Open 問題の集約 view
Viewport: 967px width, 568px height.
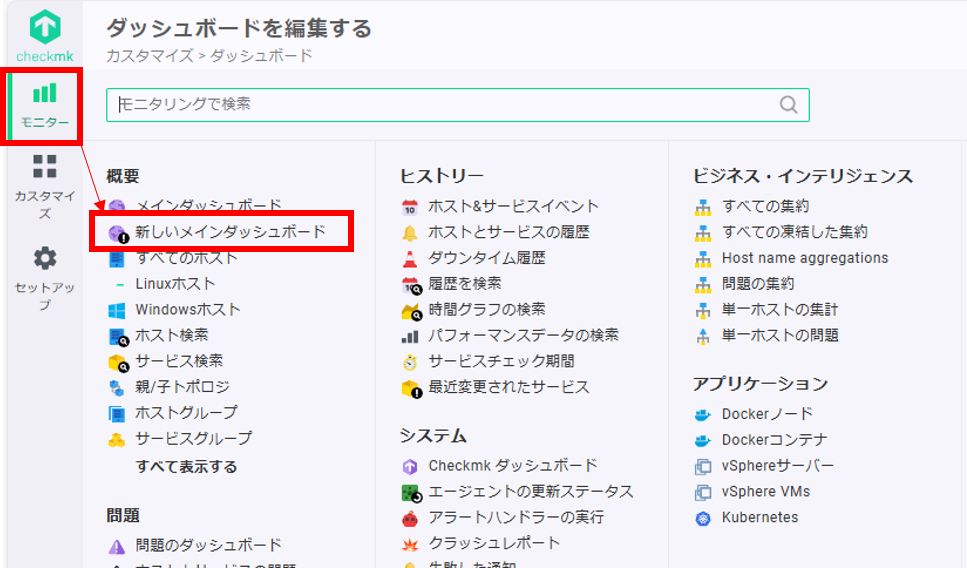tap(758, 284)
